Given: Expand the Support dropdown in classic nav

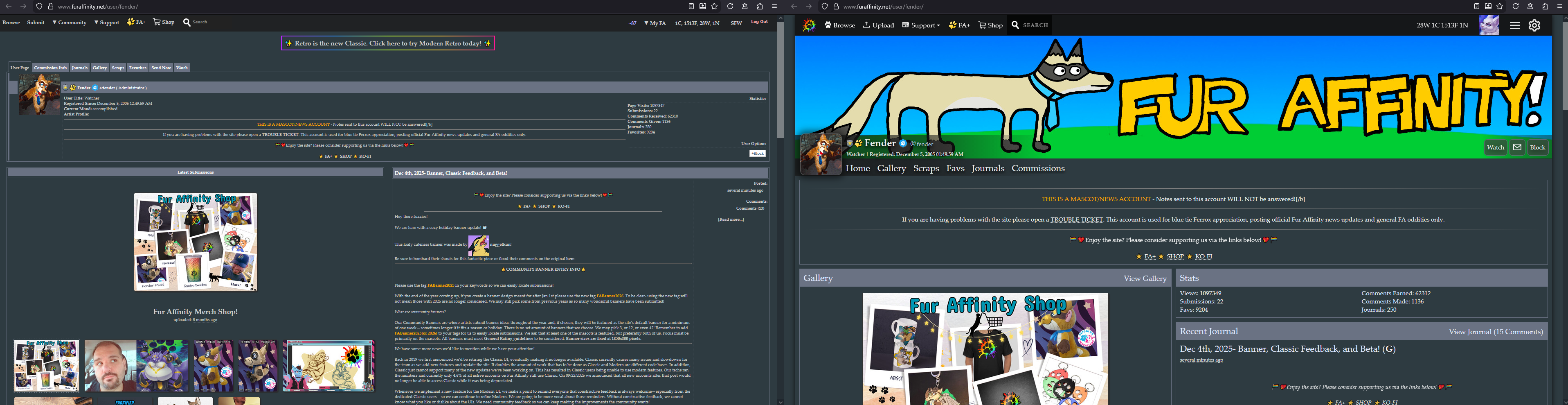Looking at the screenshot, I should tap(106, 23).
